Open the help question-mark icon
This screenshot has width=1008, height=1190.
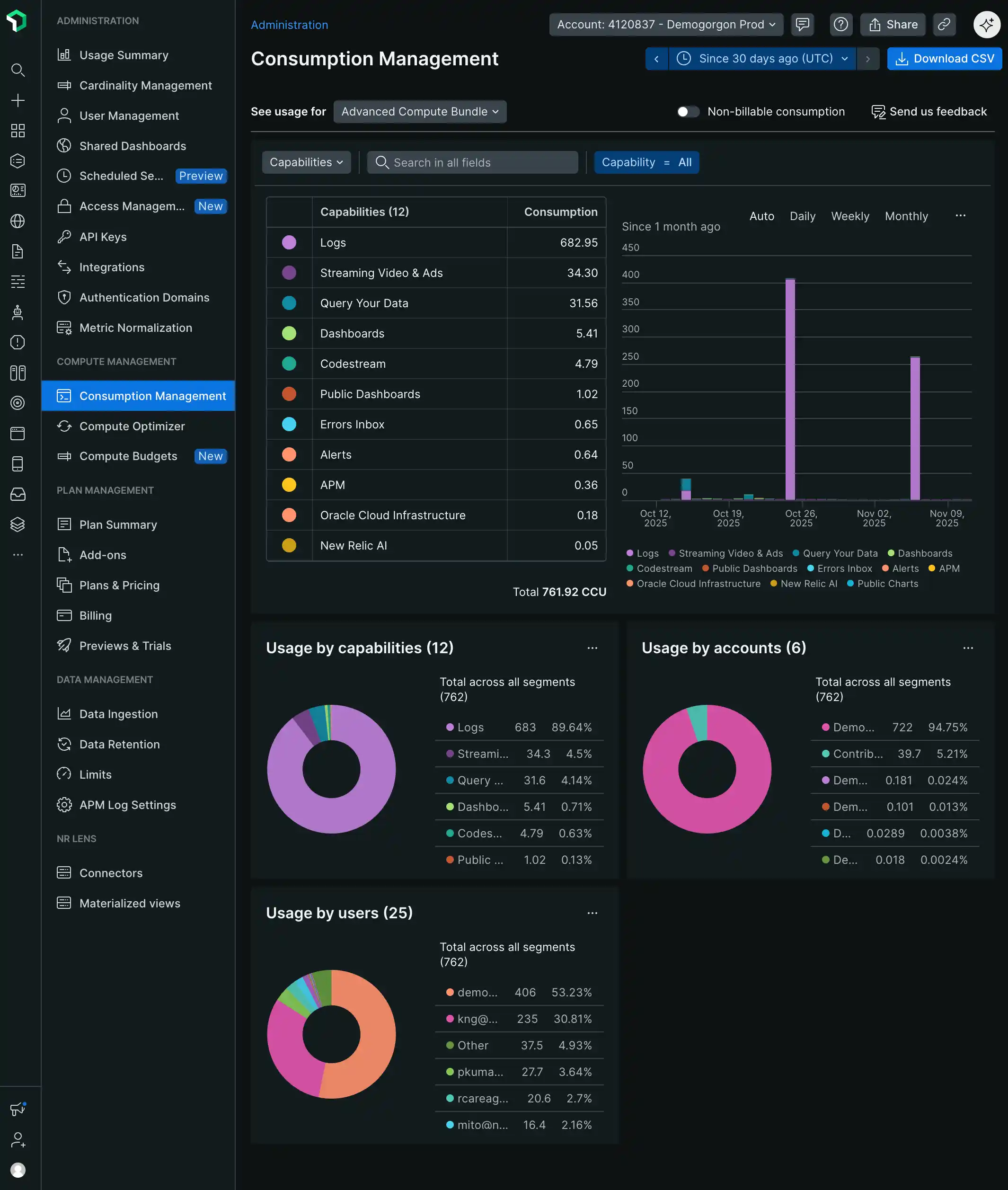click(840, 25)
